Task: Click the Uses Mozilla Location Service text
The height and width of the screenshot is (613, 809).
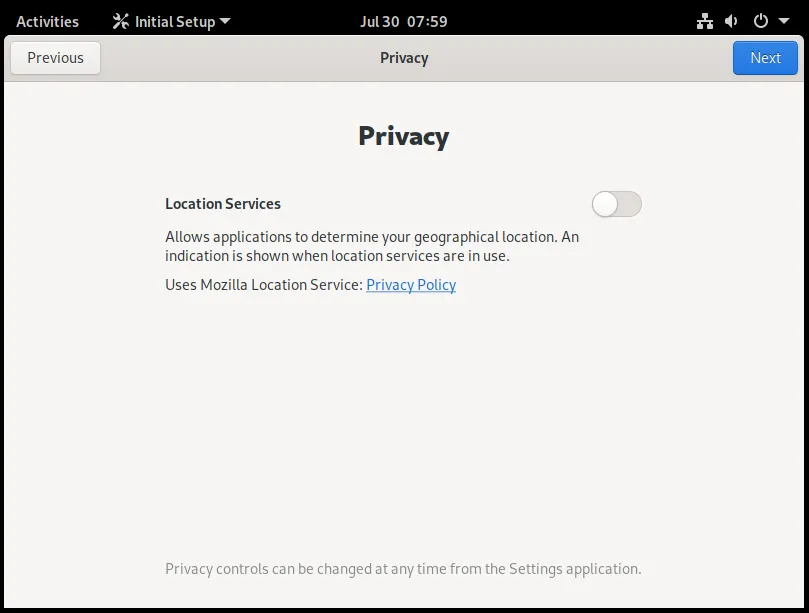Action: pyautogui.click(x=264, y=285)
